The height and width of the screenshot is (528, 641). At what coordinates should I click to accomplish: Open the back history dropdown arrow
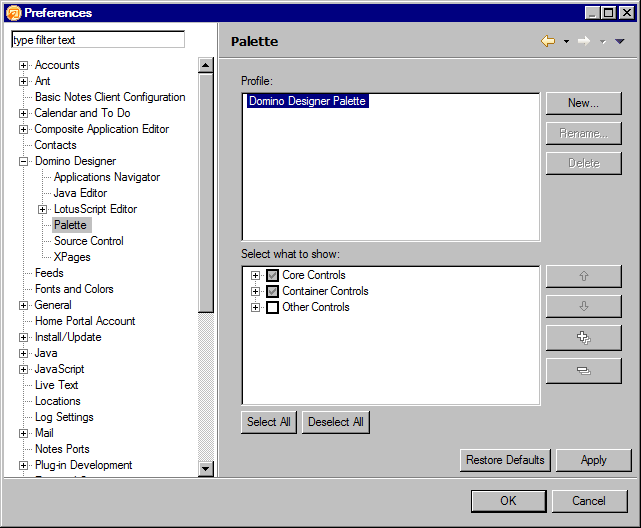566,41
